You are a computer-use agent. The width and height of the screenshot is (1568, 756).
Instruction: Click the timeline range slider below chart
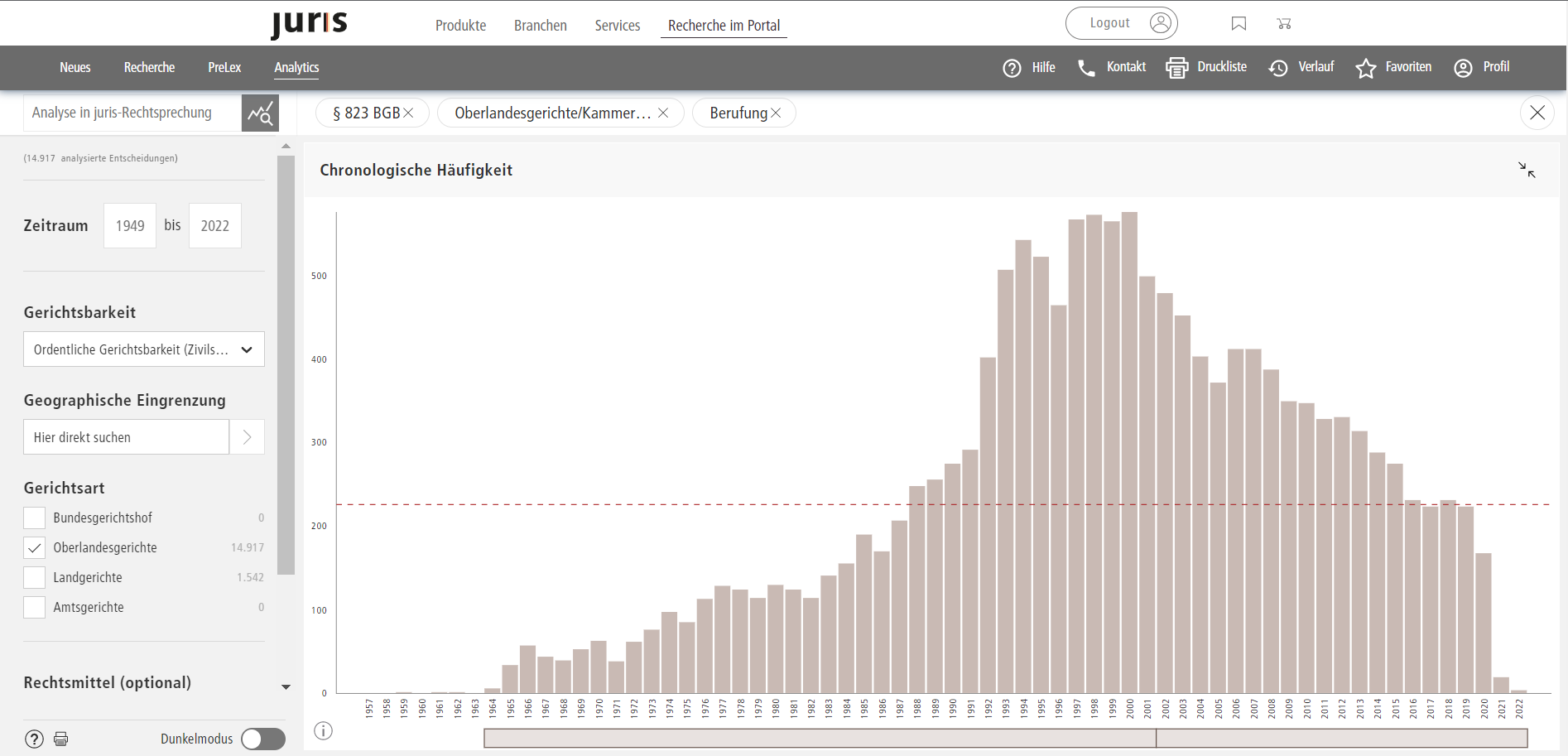tap(1005, 738)
